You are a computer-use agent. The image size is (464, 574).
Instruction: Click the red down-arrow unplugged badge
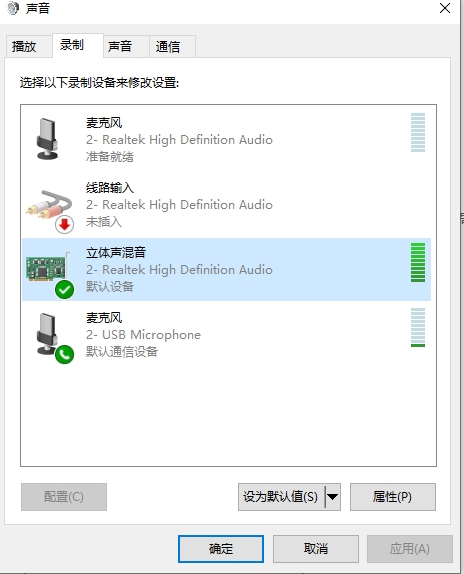[64, 224]
